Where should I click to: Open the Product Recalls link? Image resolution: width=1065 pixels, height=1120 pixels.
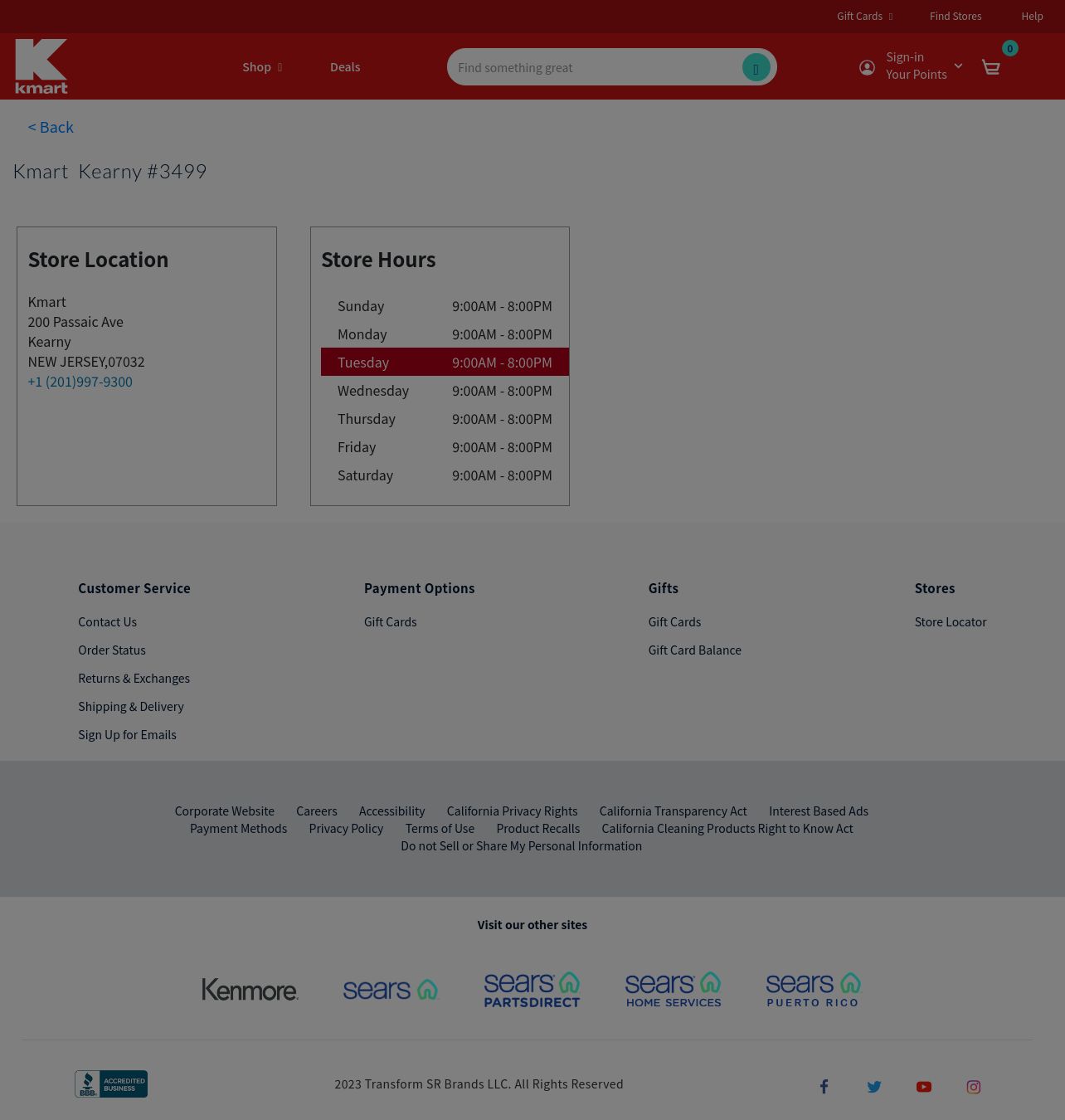click(x=538, y=828)
